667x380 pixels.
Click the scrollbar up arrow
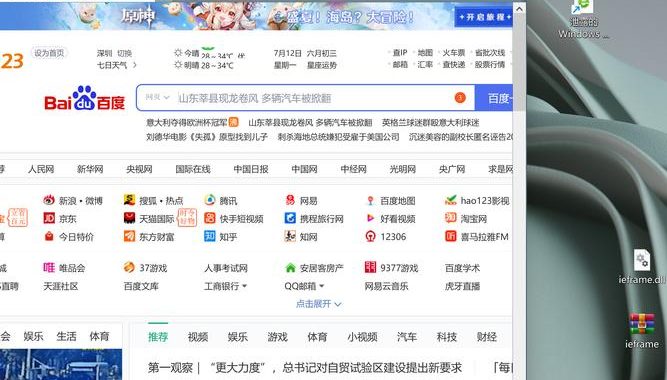pyautogui.click(x=519, y=8)
